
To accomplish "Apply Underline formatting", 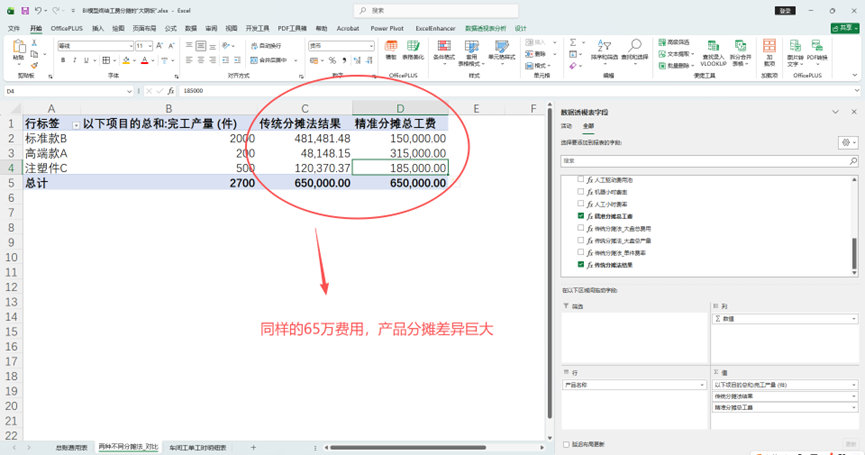I will point(86,60).
